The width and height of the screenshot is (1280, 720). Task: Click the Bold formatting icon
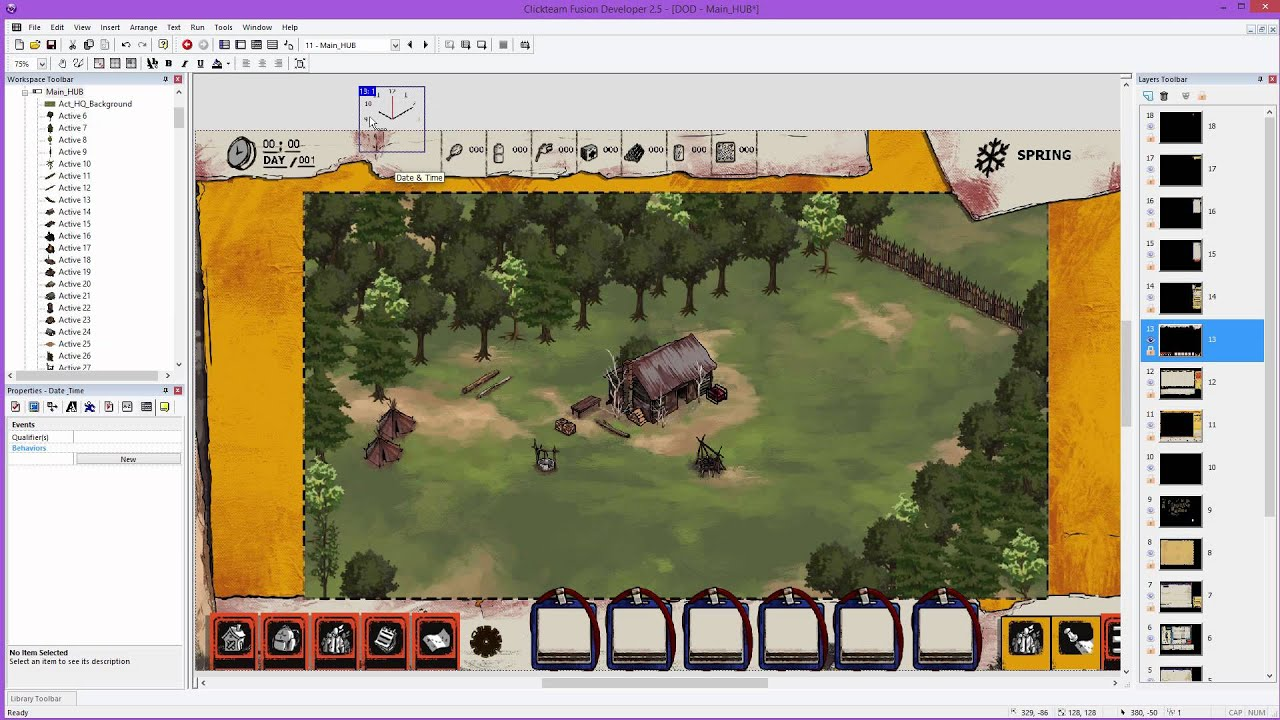coord(168,64)
